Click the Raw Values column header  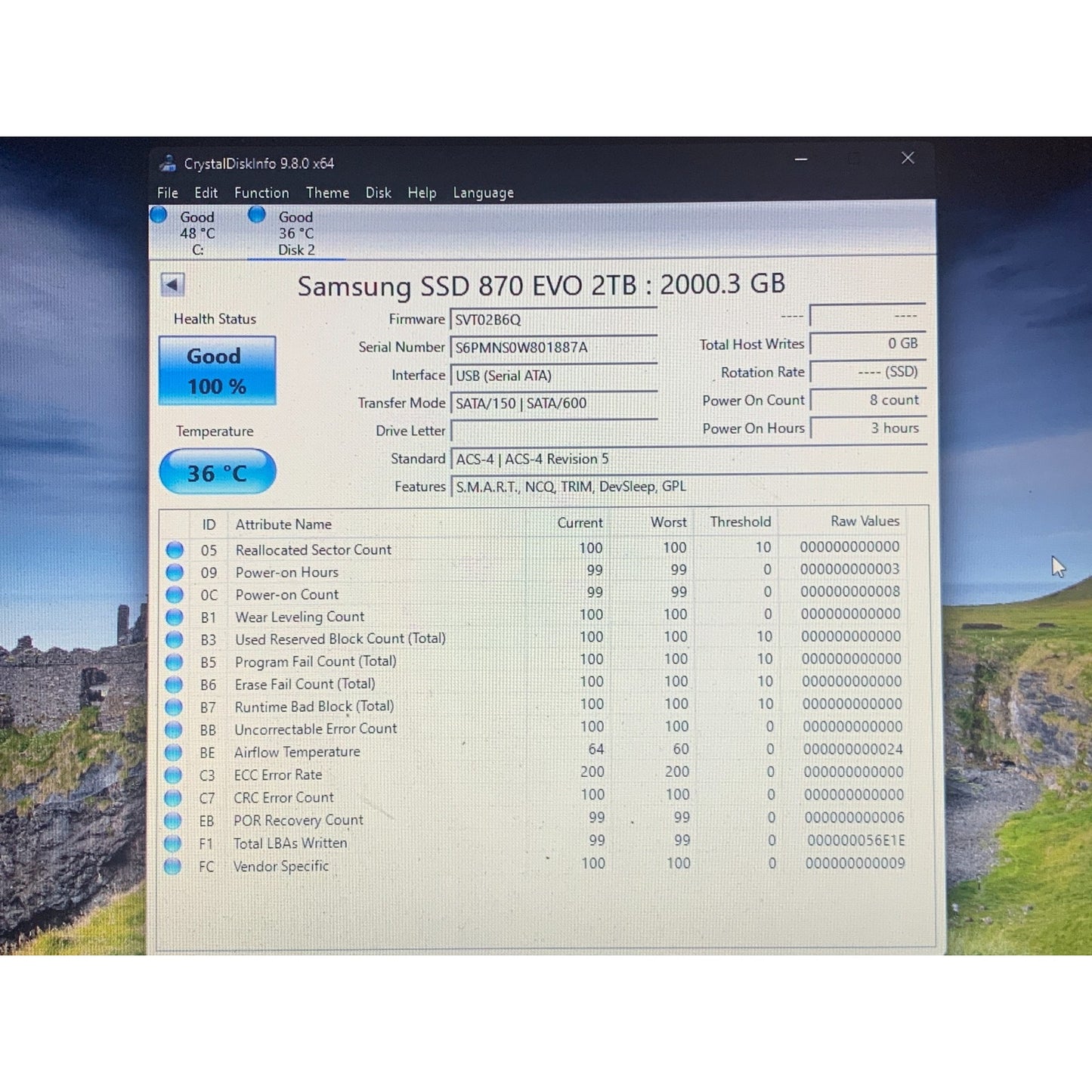(865, 521)
